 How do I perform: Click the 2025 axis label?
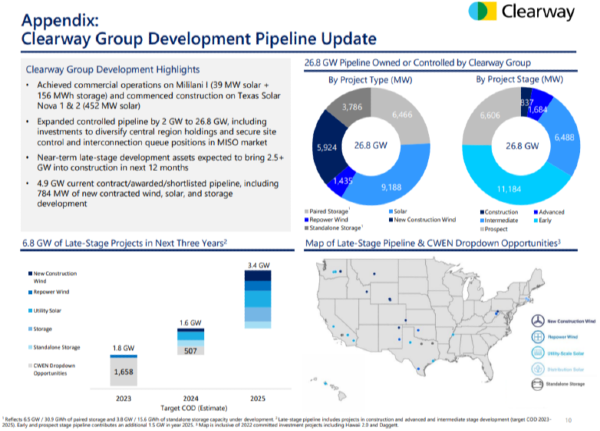tap(258, 398)
